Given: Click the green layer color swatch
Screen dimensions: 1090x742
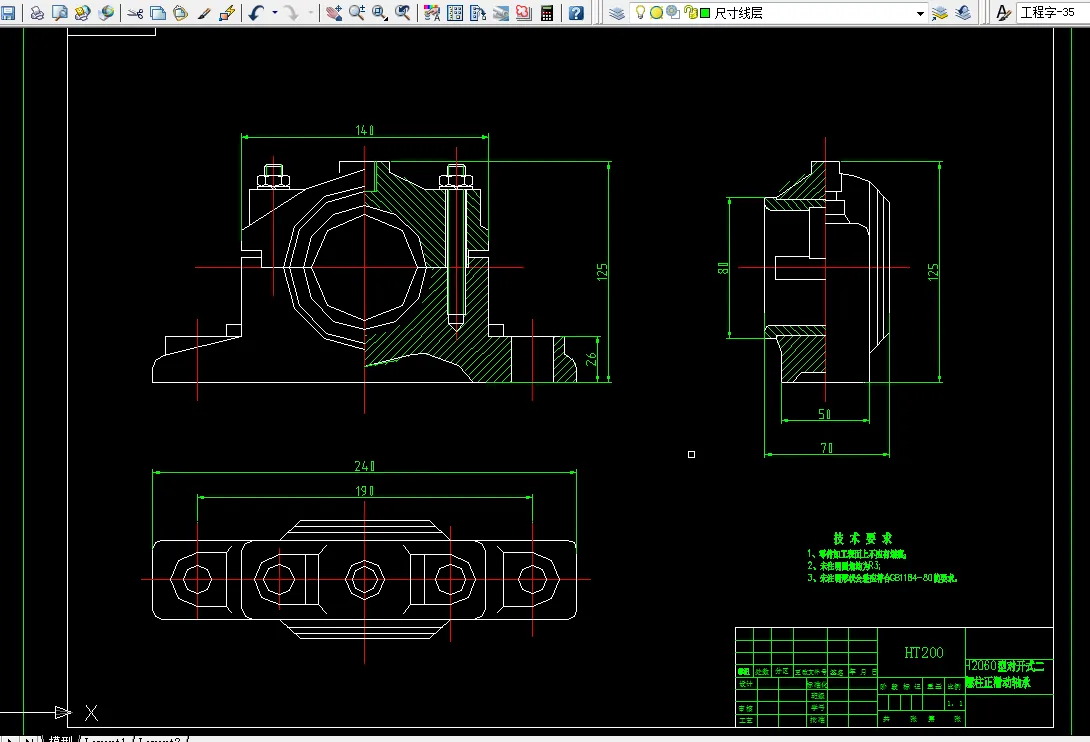Looking at the screenshot, I should click(705, 13).
